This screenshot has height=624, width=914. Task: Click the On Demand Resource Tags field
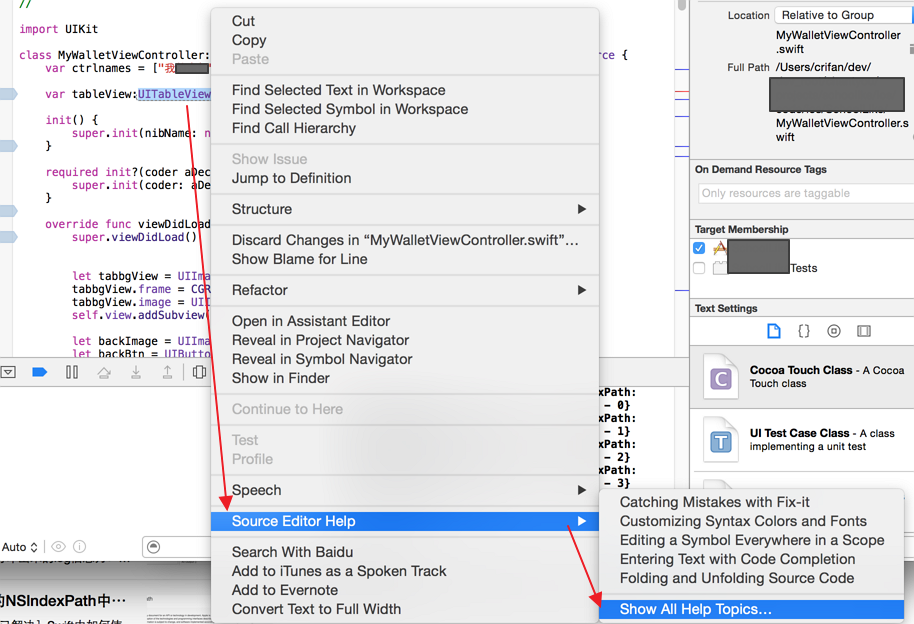click(x=806, y=193)
